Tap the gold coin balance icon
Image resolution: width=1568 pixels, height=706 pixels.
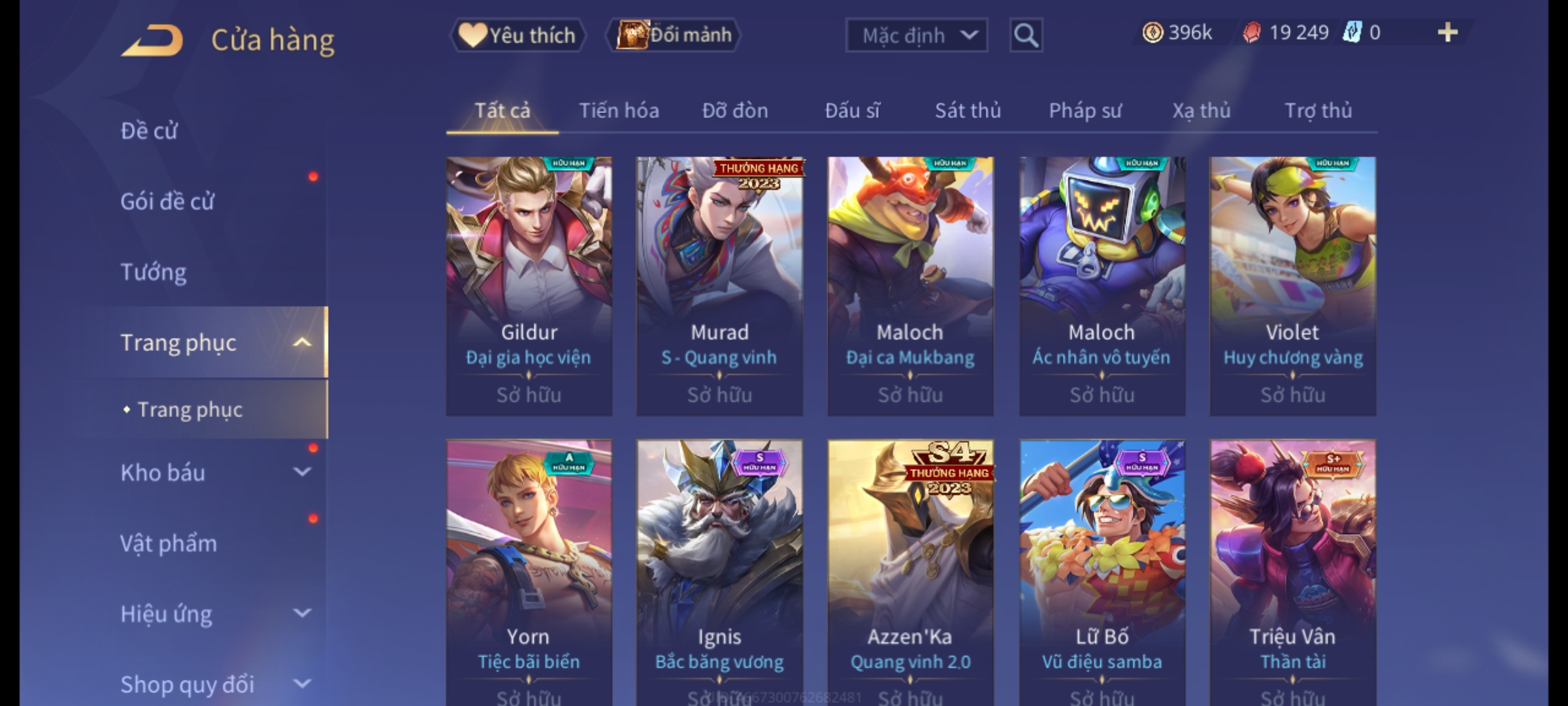pyautogui.click(x=1152, y=33)
